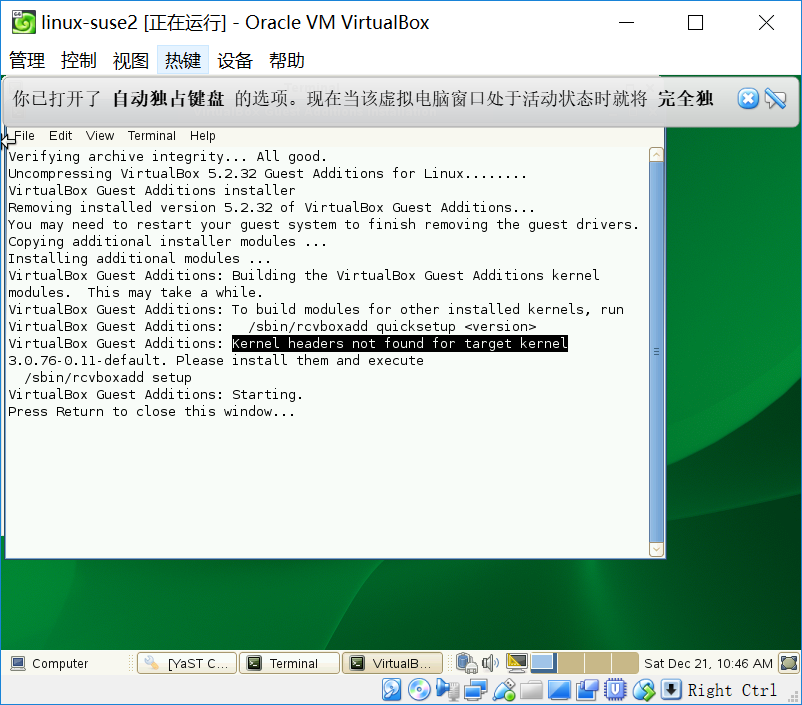Minimize the VirtualBox VM window
Viewport: 802px width, 705px height.
[x=626, y=23]
